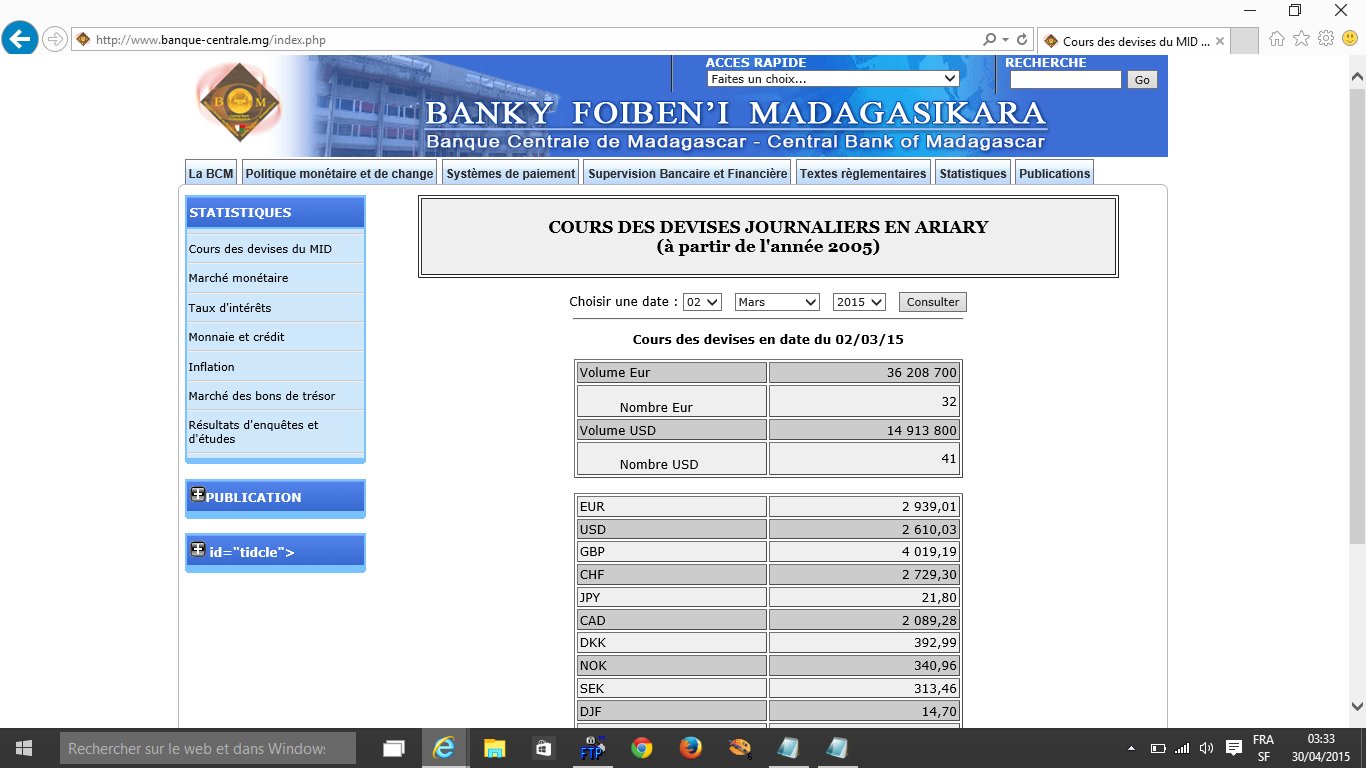Open a new tab next to the current tab

tap(1244, 41)
